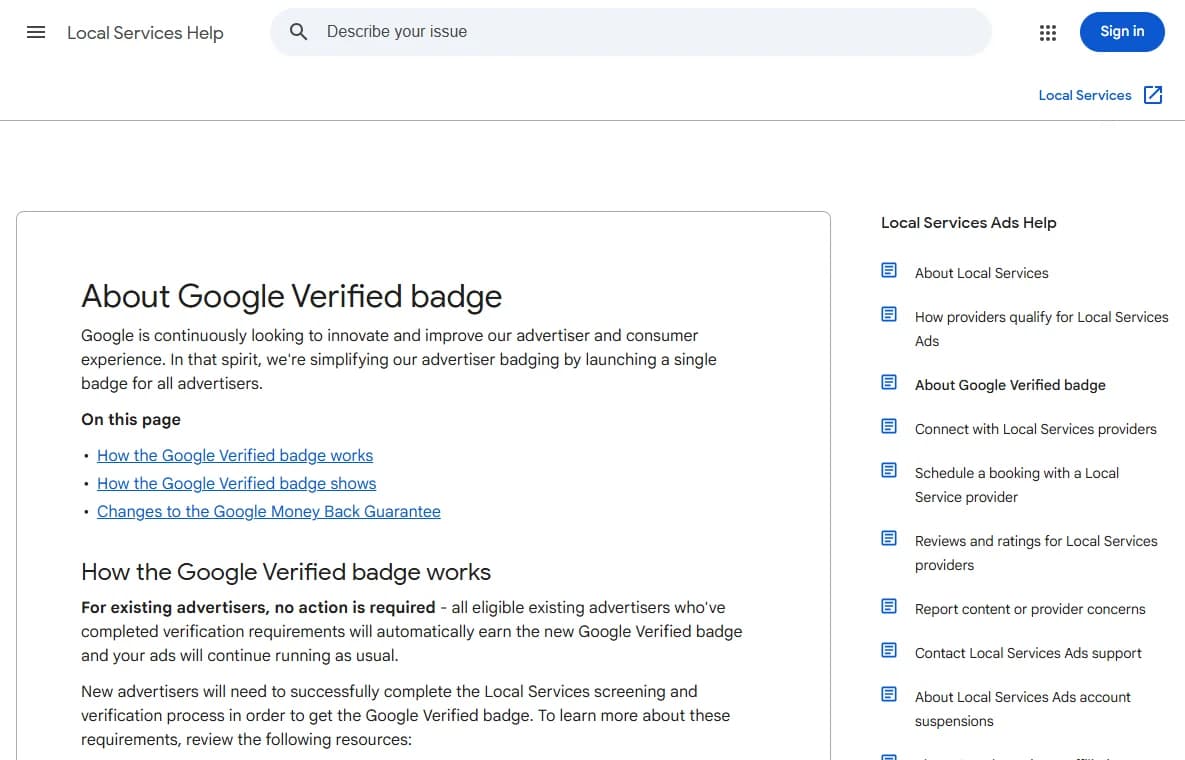Focus the Describe your issue search field

pyautogui.click(x=630, y=32)
